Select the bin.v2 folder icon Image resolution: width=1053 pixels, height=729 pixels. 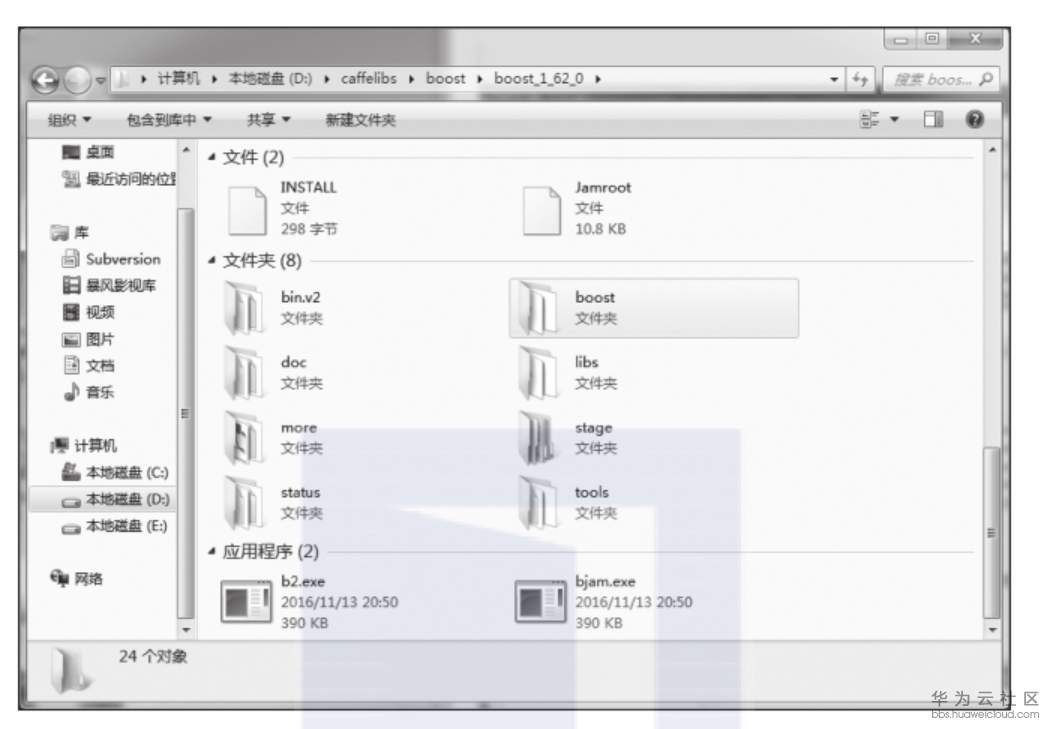(x=243, y=308)
